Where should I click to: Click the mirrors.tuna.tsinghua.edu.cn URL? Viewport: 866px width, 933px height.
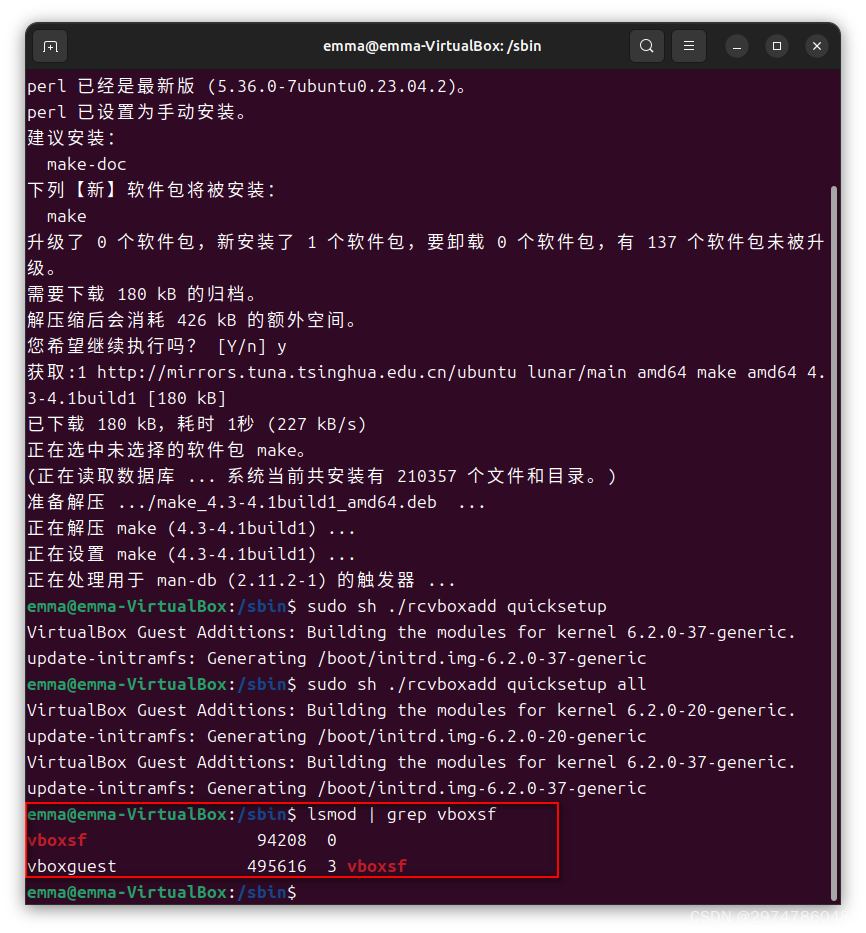click(x=307, y=372)
